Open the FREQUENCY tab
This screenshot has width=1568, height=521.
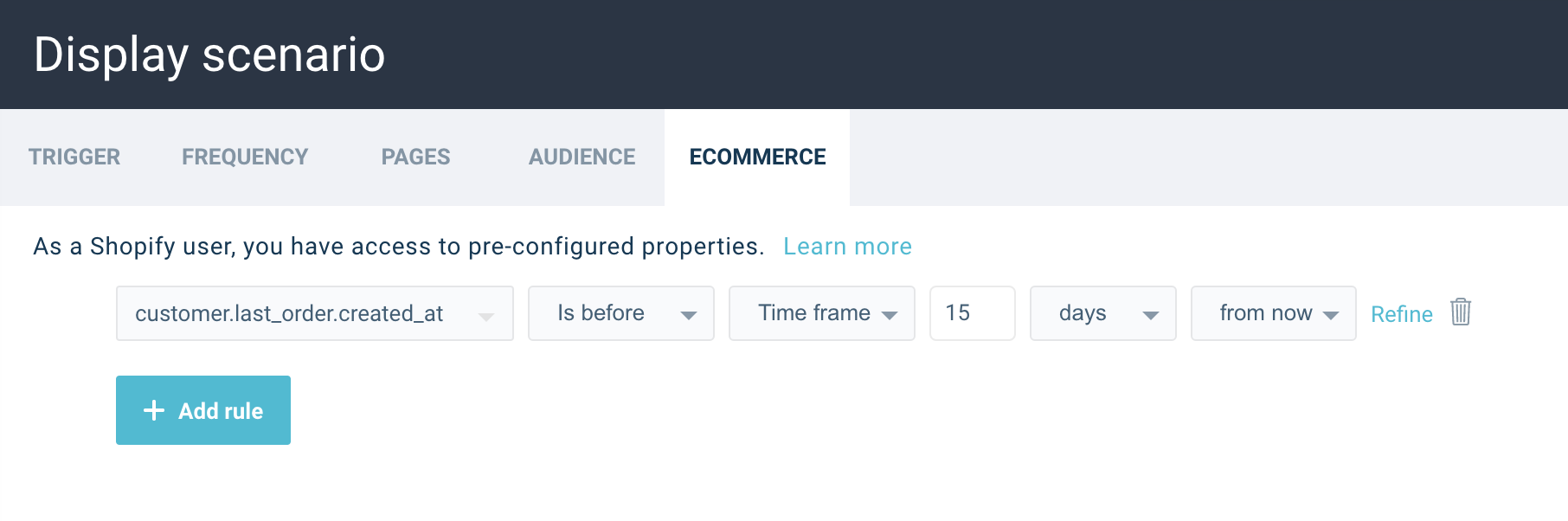[x=245, y=157]
